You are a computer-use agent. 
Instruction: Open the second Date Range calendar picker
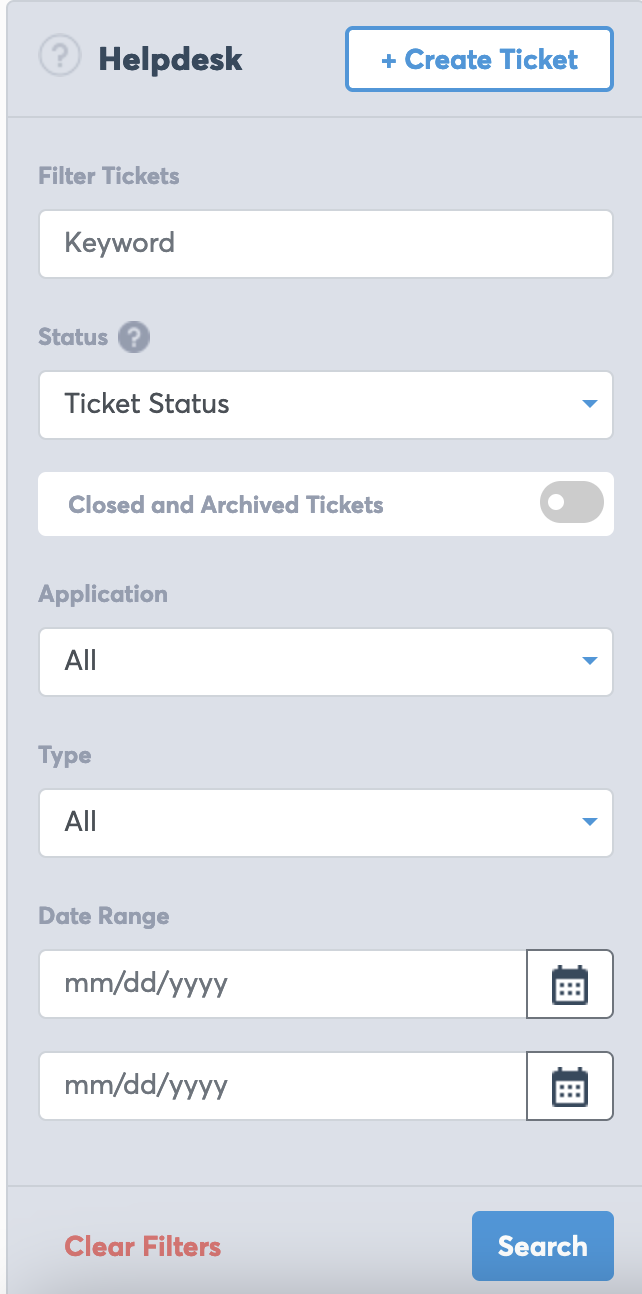click(x=570, y=1086)
